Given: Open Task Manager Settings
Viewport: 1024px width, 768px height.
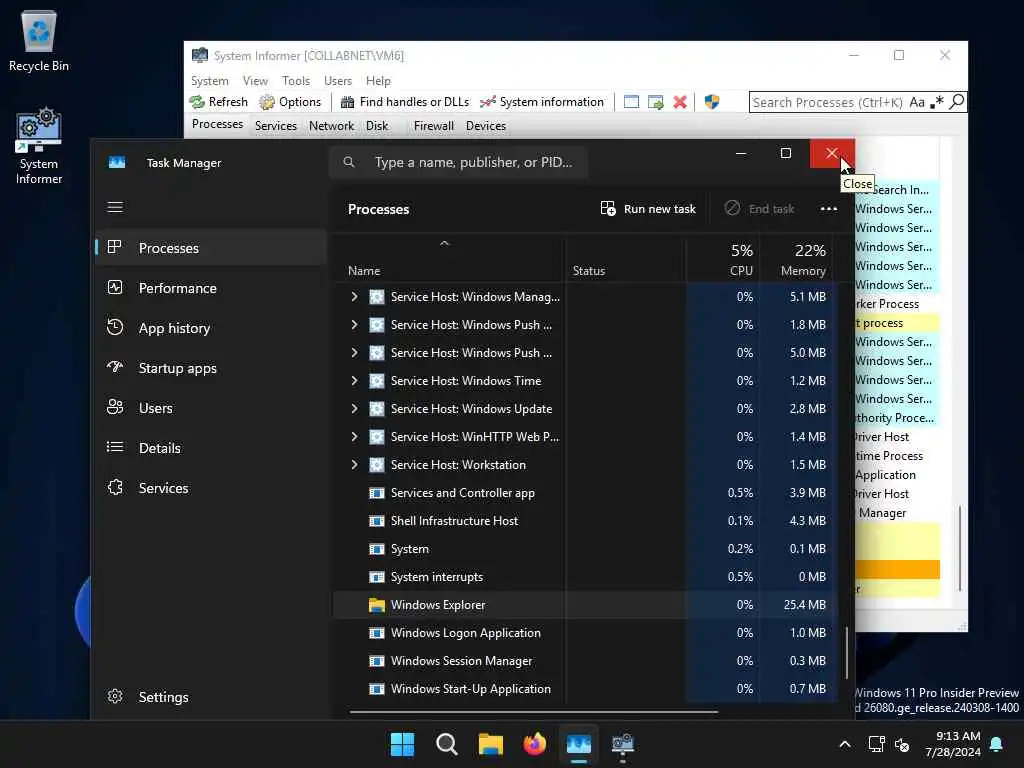Looking at the screenshot, I should (x=210, y=697).
